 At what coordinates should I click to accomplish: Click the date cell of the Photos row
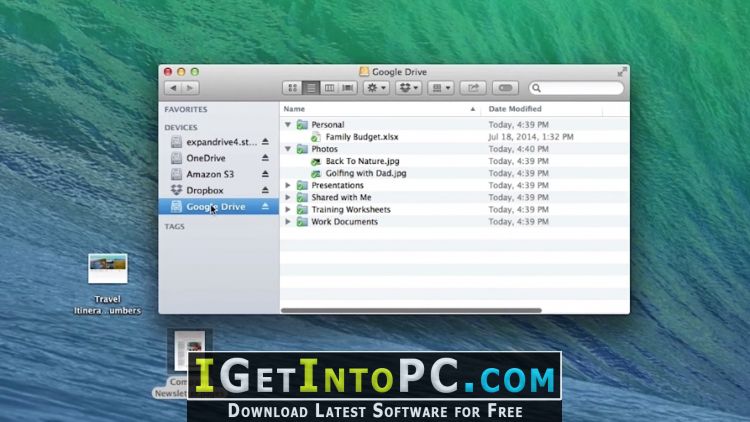click(x=518, y=149)
